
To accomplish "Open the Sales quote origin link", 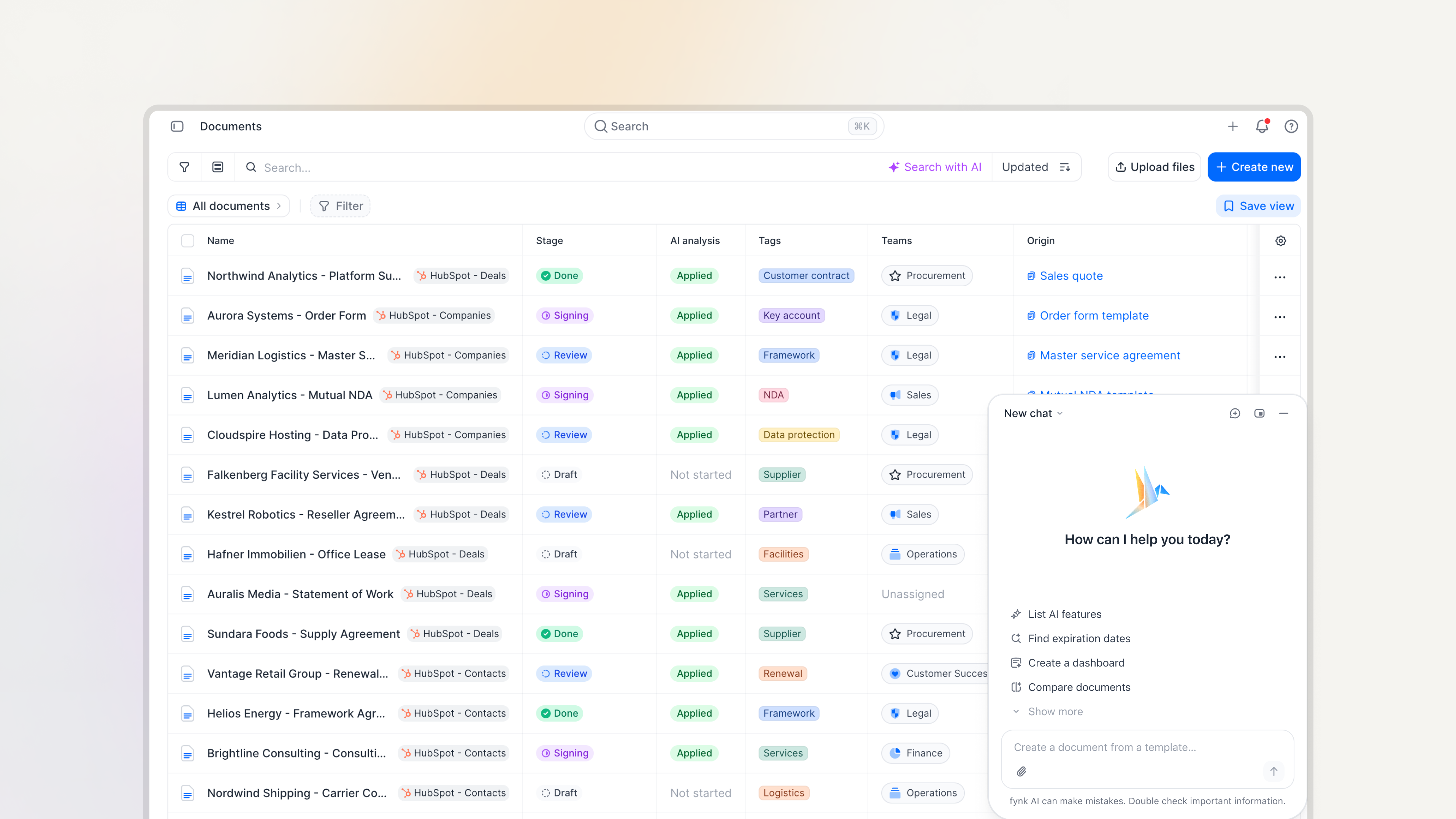I will point(1065,276).
